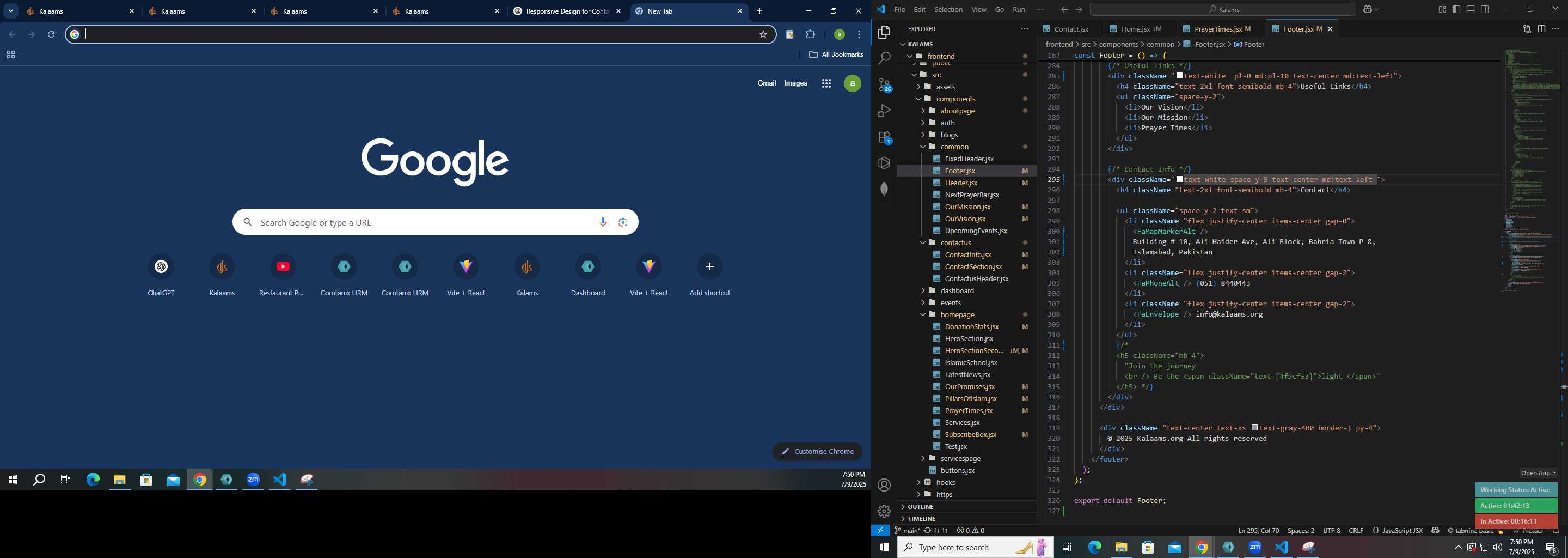This screenshot has width=1568, height=558.
Task: Open Chrome Extensions puzzle icon
Action: [811, 35]
